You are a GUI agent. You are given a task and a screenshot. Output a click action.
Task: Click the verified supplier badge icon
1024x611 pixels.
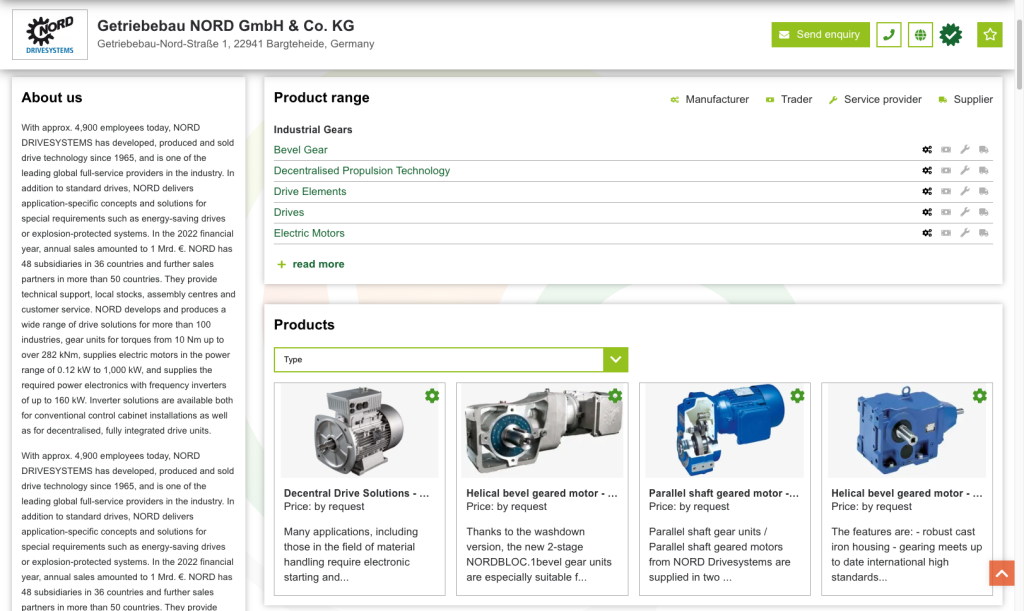coord(951,35)
